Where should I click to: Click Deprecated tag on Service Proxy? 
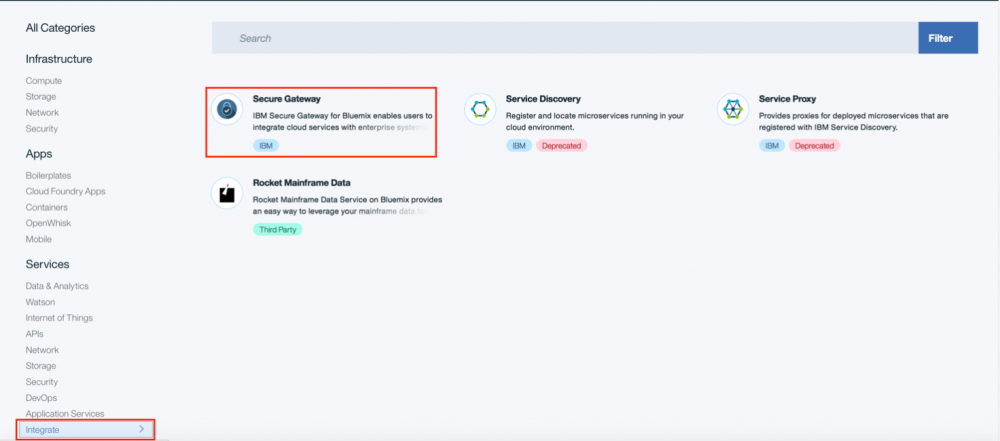(814, 146)
